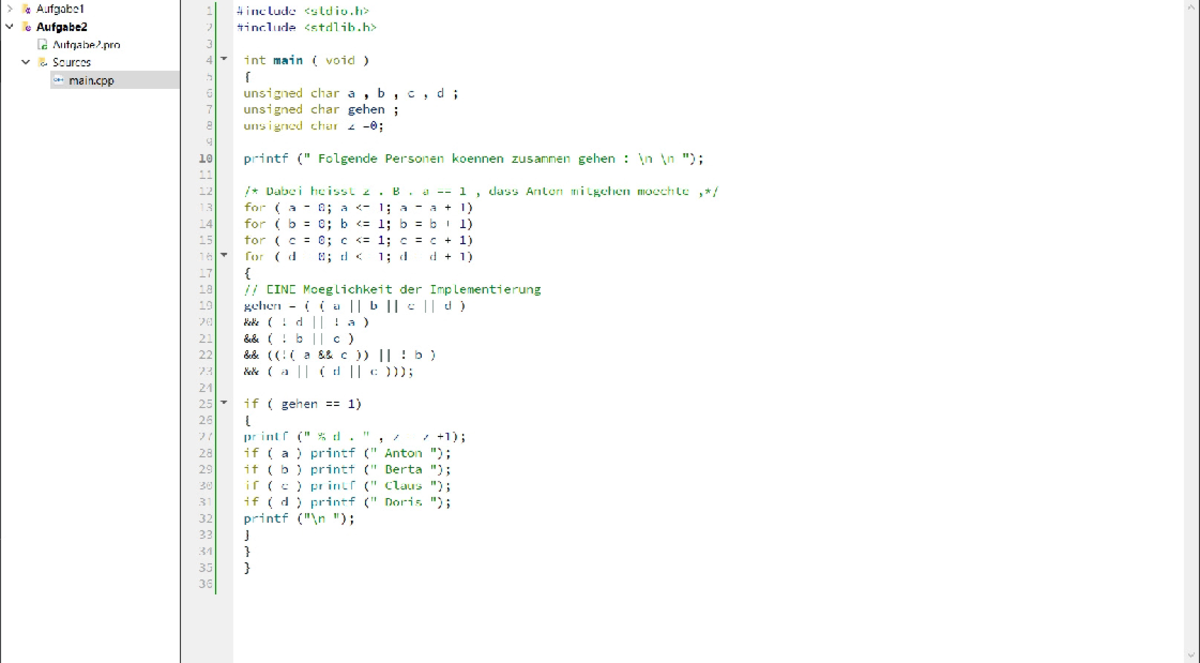Click the Aufgabe2.pro file icon
The height and width of the screenshot is (663, 1200).
[43, 45]
